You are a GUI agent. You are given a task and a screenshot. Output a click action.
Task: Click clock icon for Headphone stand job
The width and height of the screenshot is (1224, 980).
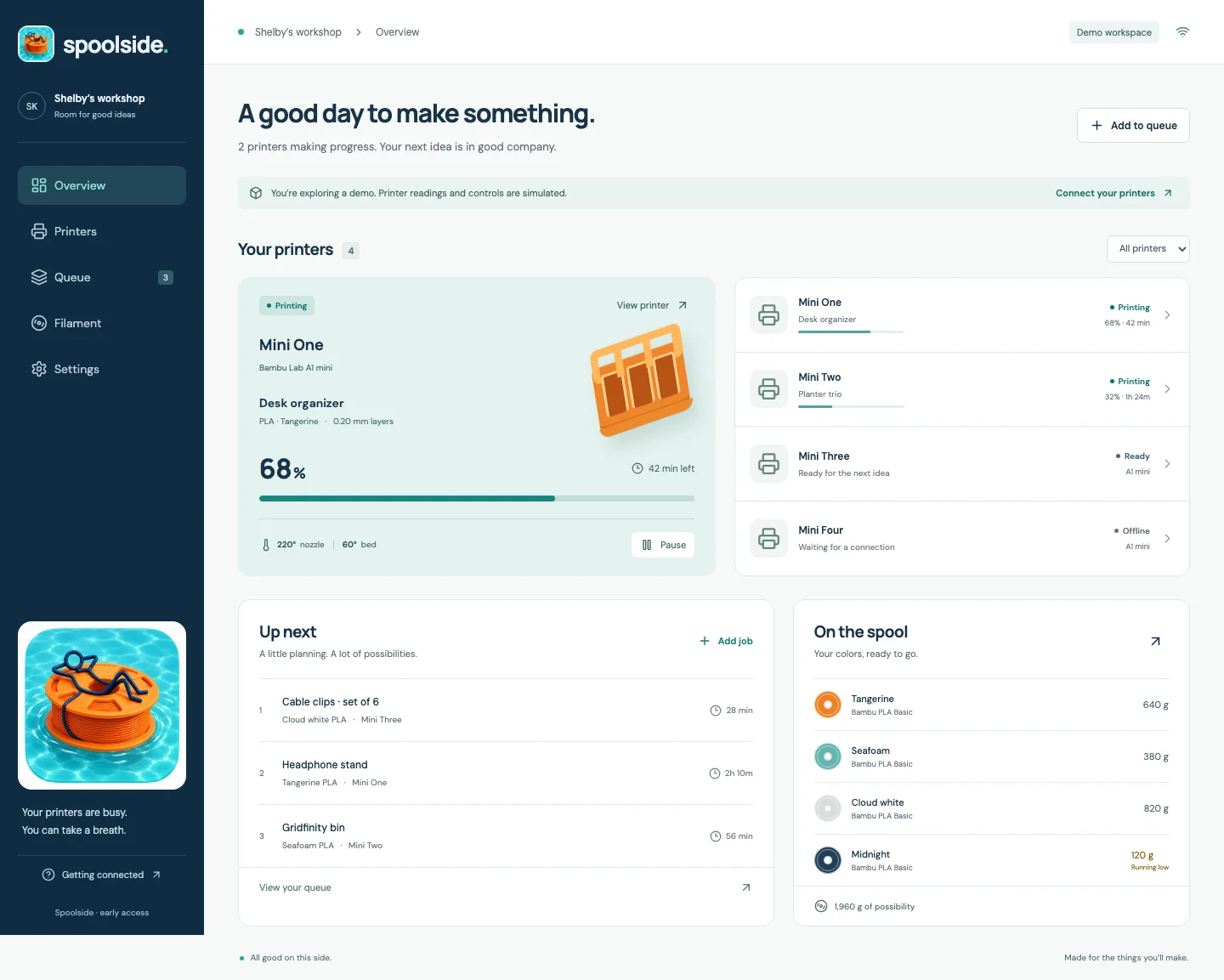(x=715, y=773)
